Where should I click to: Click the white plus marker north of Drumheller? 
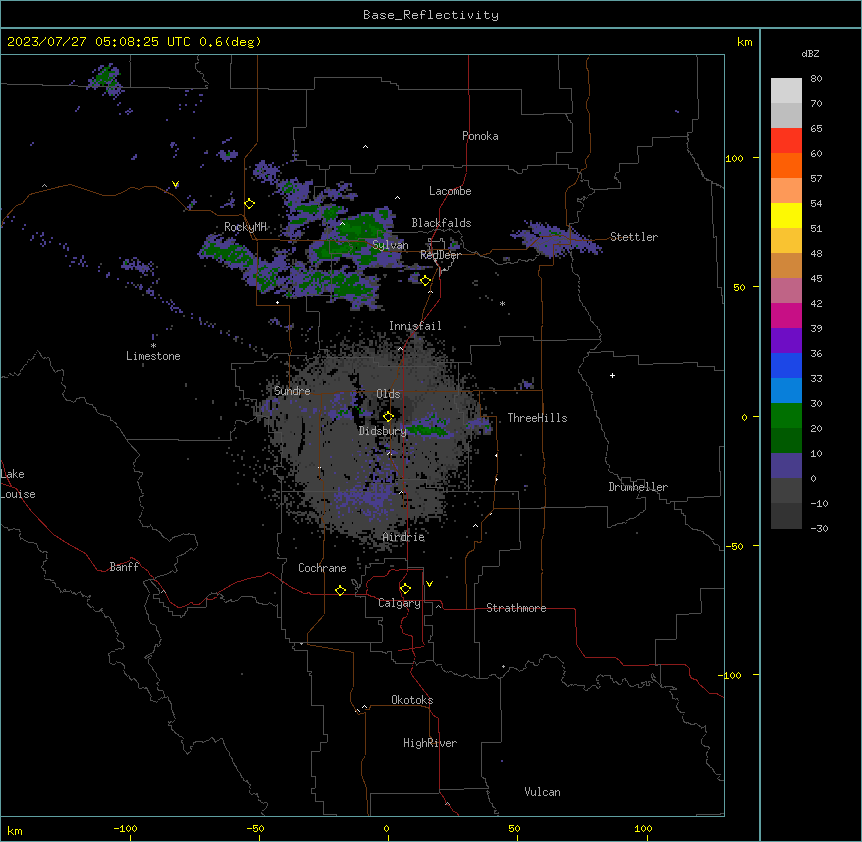click(x=612, y=375)
